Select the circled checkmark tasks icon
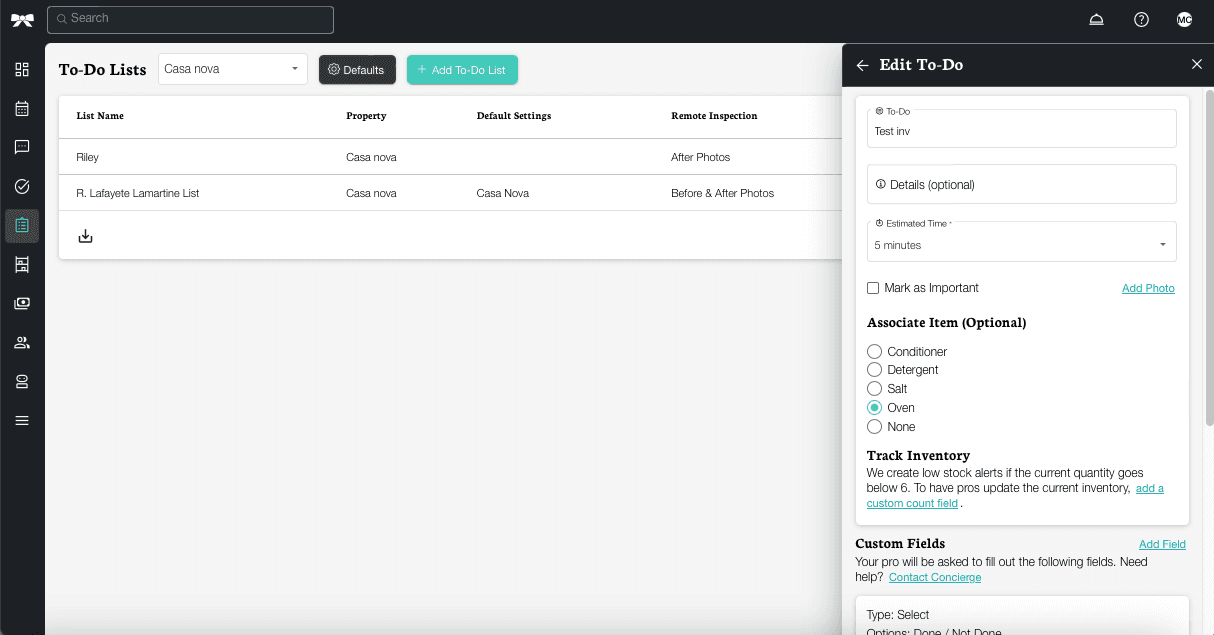The width and height of the screenshot is (1214, 635). (x=22, y=186)
